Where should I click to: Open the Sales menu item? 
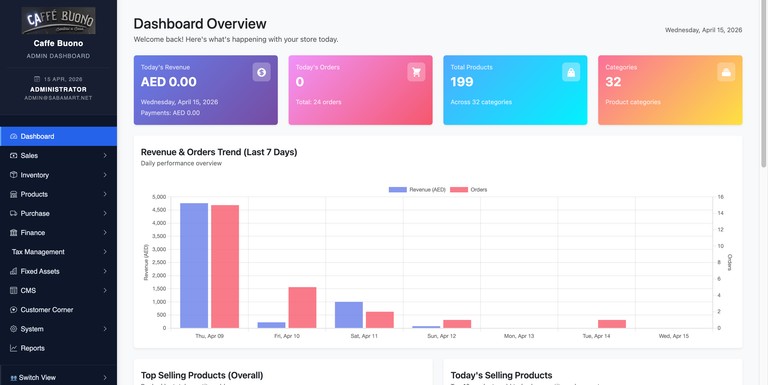(x=58, y=155)
